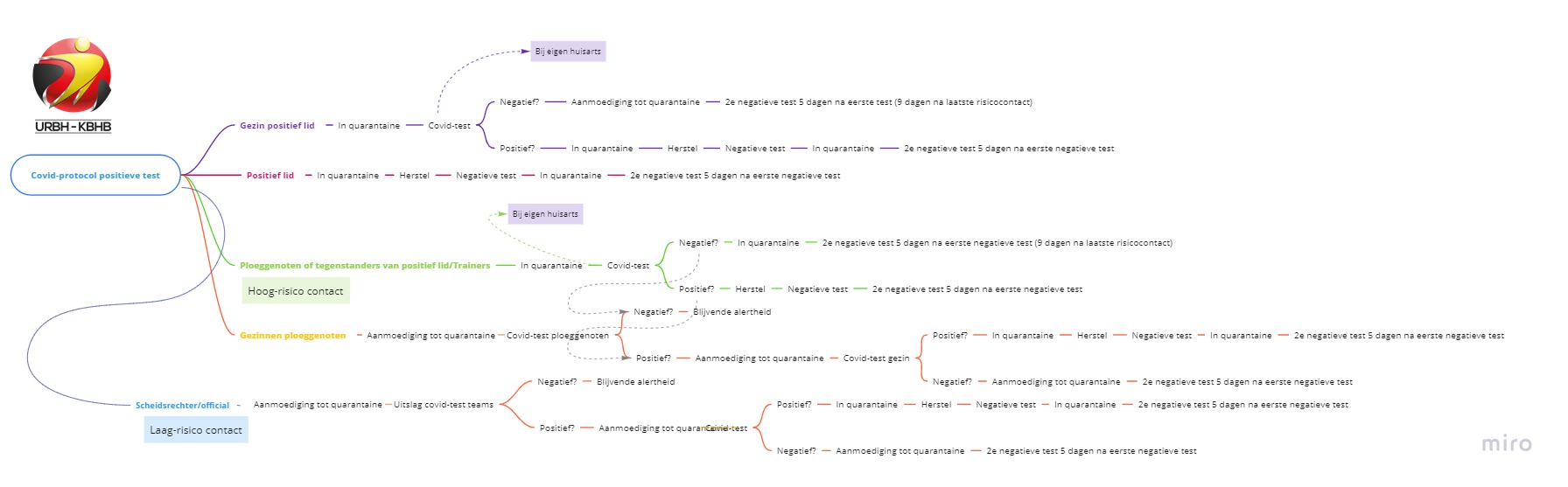This screenshot has height=487, width=1568.
Task: Click the Covid-test gezin node
Action: pos(876,358)
